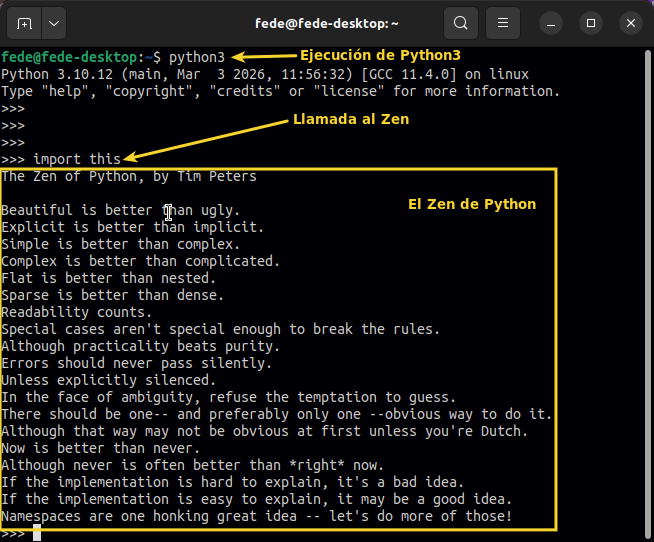
Task: Click the line 'Unless explicitly silenced.'
Action: point(108,381)
